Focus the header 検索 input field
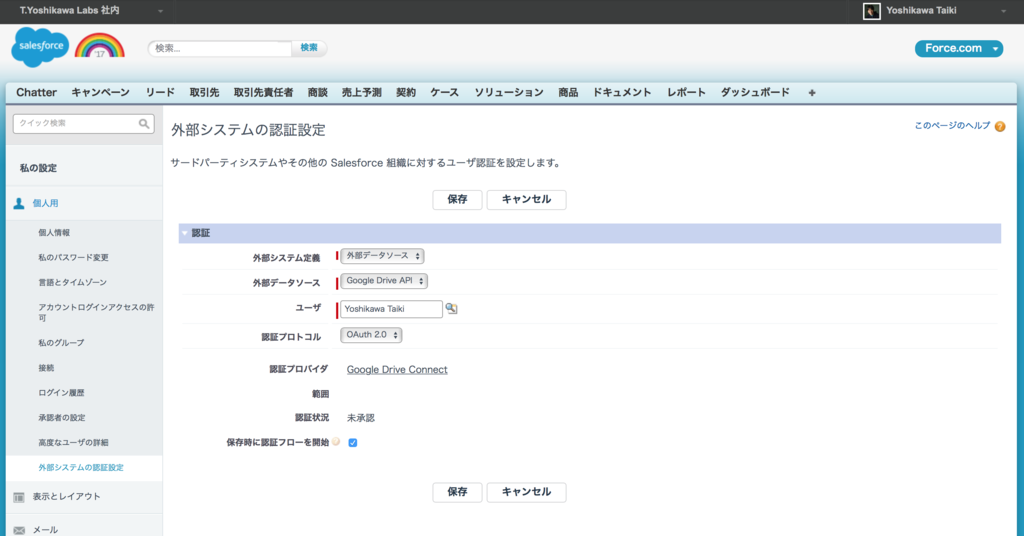Viewport: 1024px width, 536px height. click(x=220, y=48)
